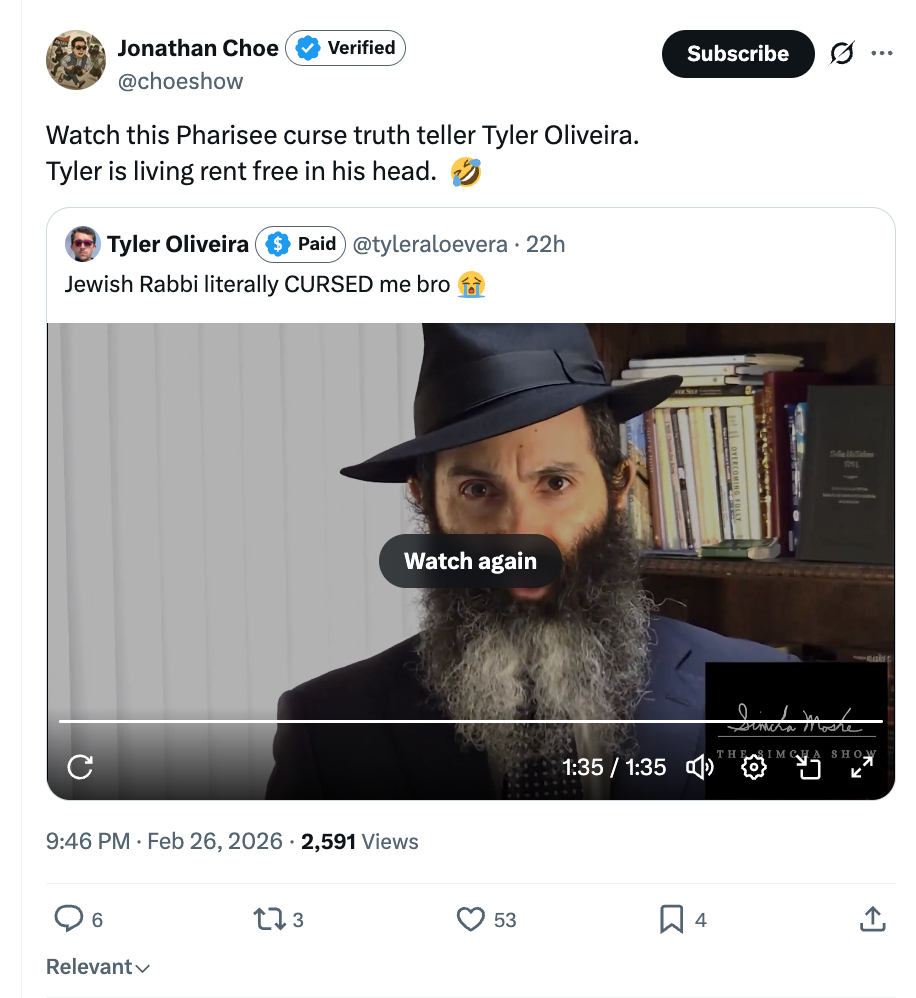Click the 2,591 Views count
The image size is (916, 998).
[x=359, y=841]
